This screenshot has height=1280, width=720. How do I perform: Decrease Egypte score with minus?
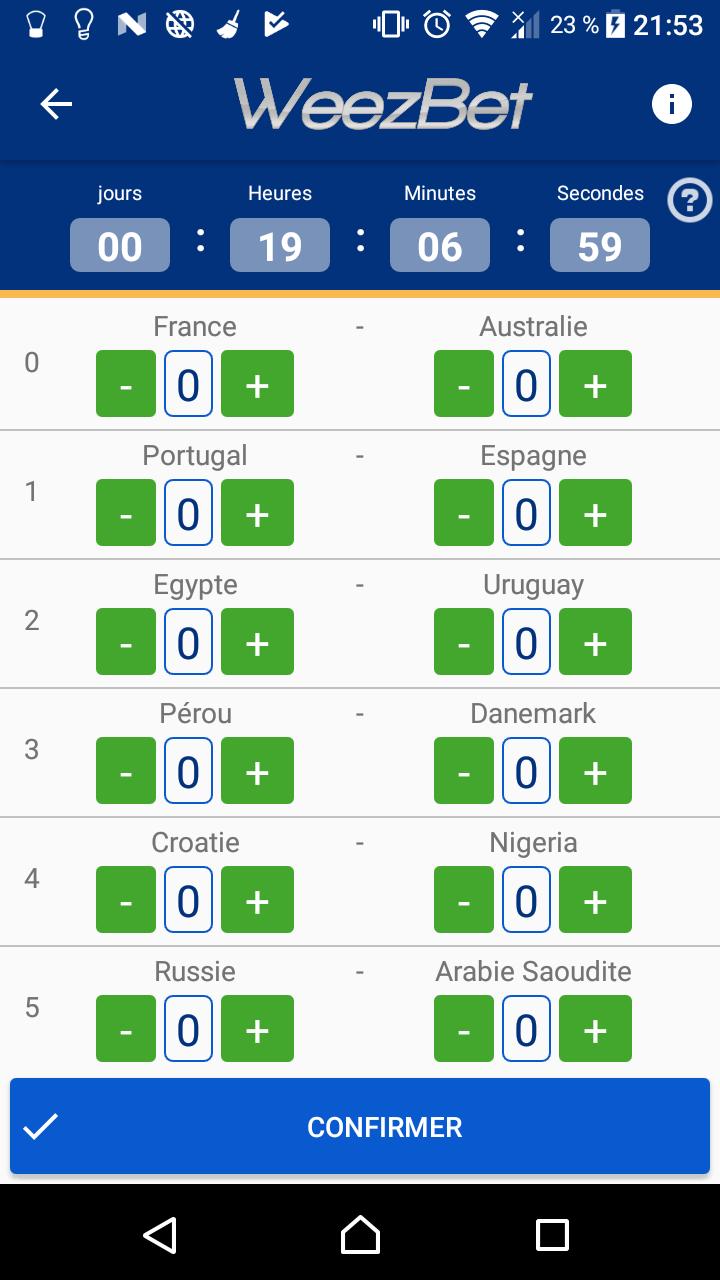coord(126,642)
